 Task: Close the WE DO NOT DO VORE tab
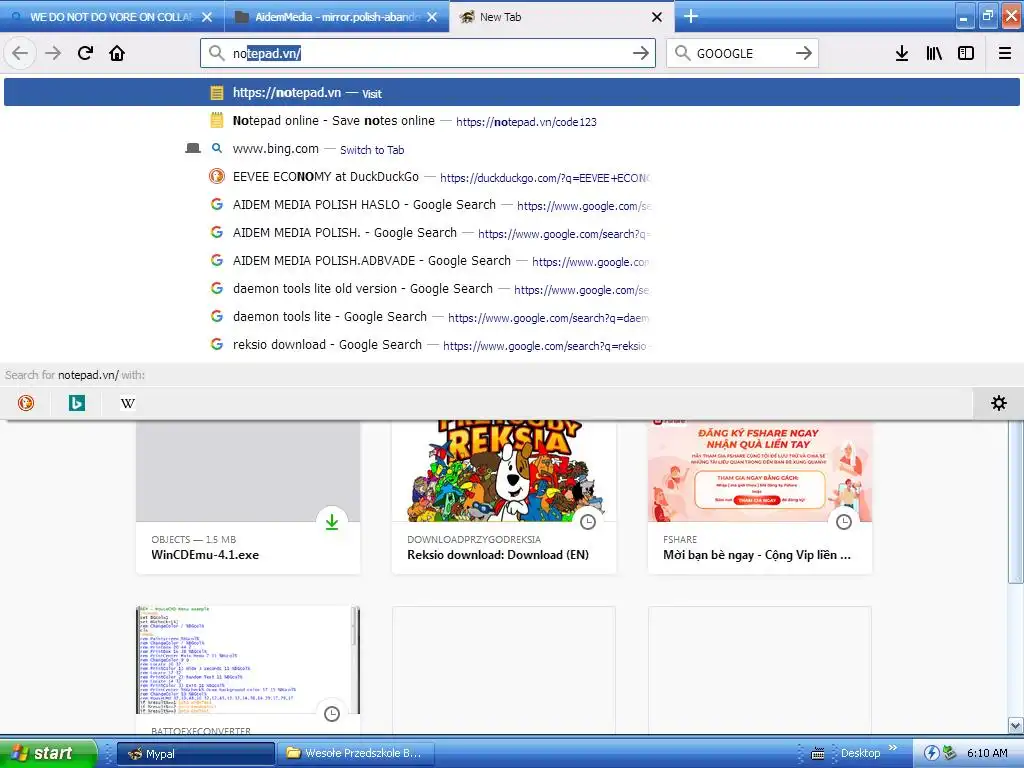pyautogui.click(x=207, y=17)
